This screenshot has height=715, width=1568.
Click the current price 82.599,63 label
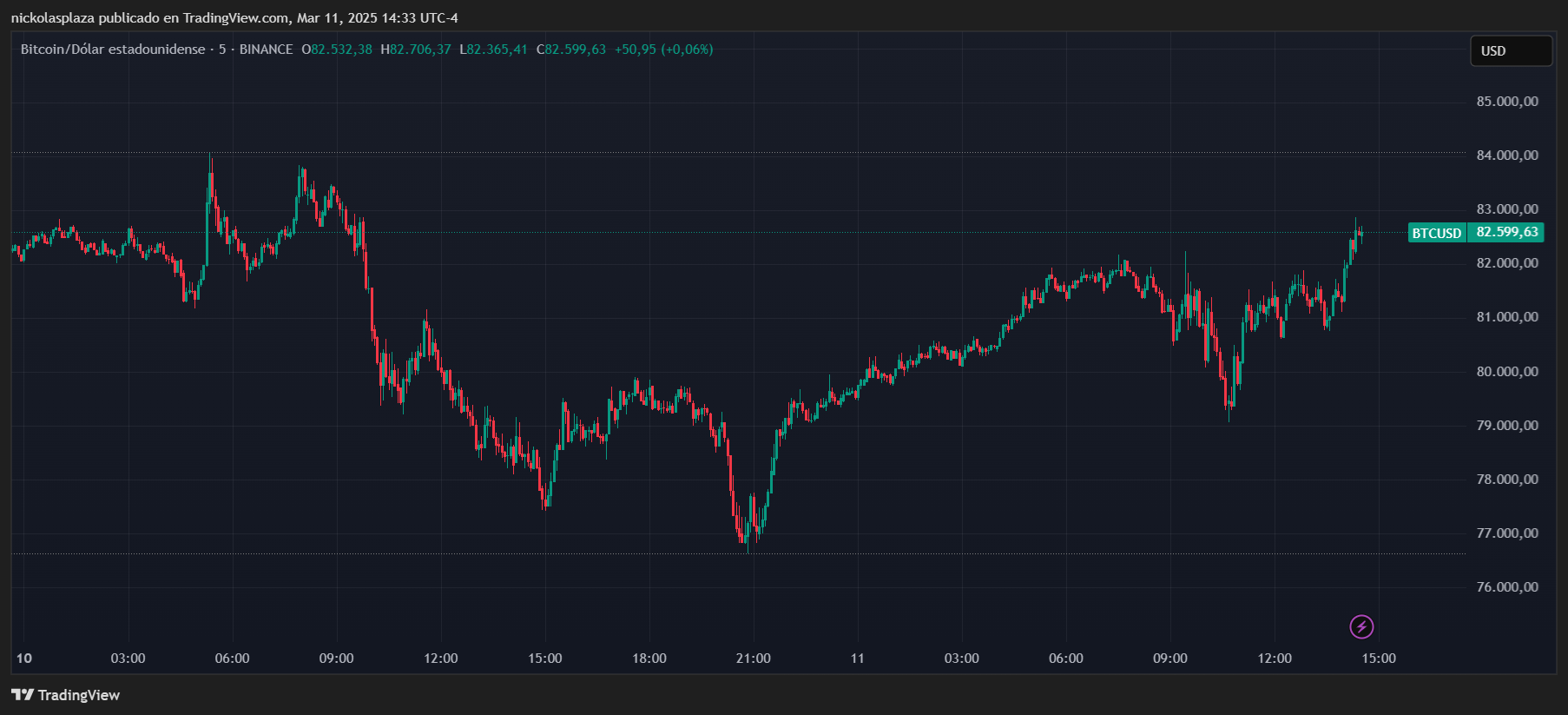(1507, 232)
